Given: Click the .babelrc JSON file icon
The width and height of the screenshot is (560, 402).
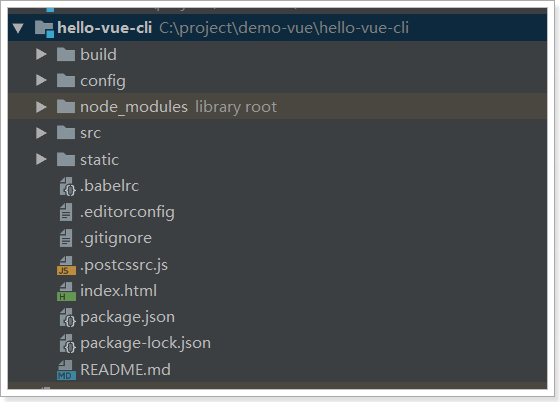Looking at the screenshot, I should point(67,187).
